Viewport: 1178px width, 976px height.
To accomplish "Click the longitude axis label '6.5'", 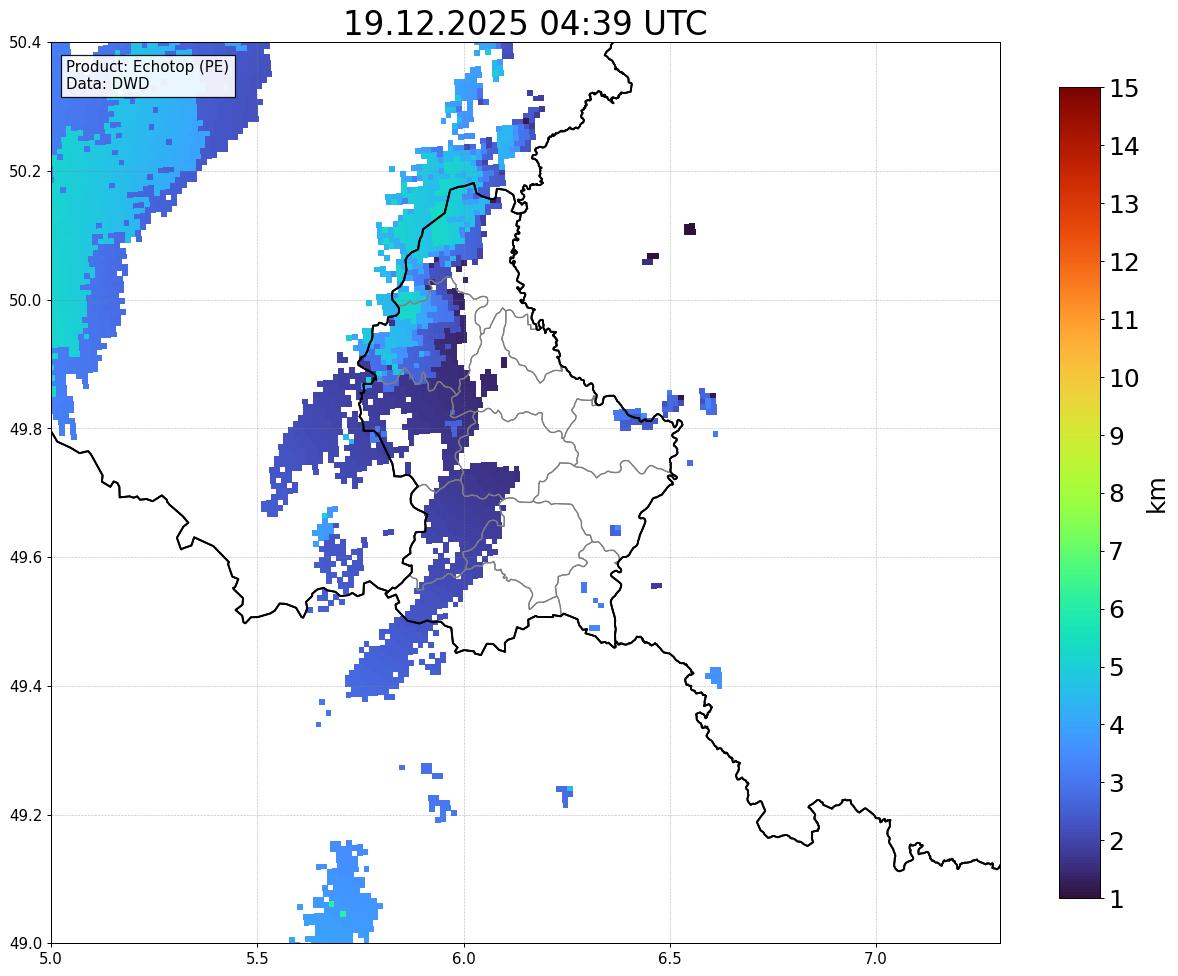I will 669,959.
